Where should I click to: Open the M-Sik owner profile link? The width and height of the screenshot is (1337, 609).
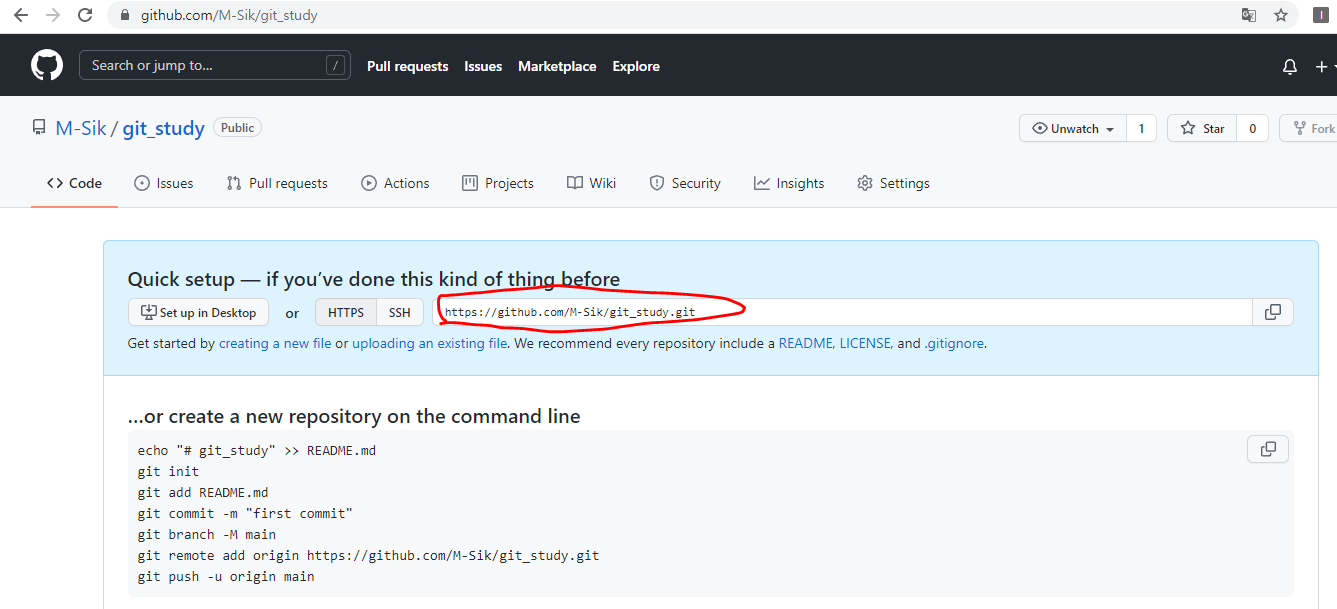[x=80, y=128]
